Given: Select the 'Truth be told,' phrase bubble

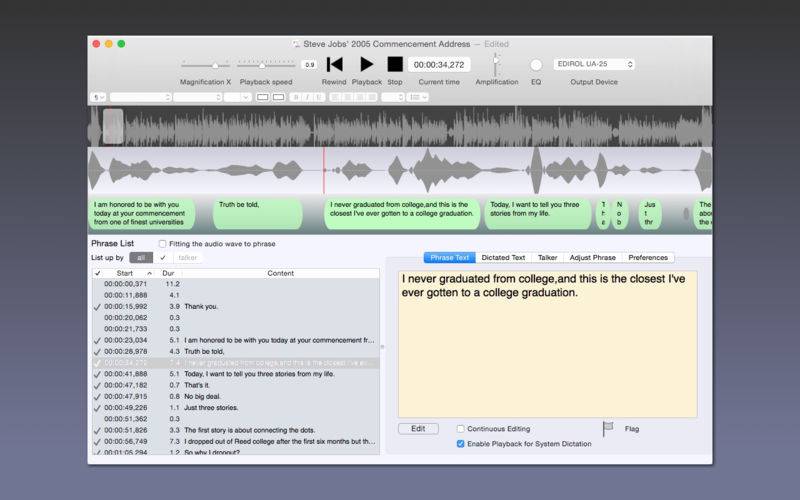Looking at the screenshot, I should pyautogui.click(x=258, y=213).
